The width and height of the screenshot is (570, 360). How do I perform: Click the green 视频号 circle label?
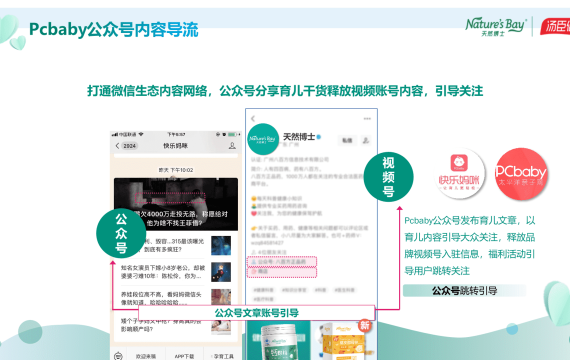point(389,177)
